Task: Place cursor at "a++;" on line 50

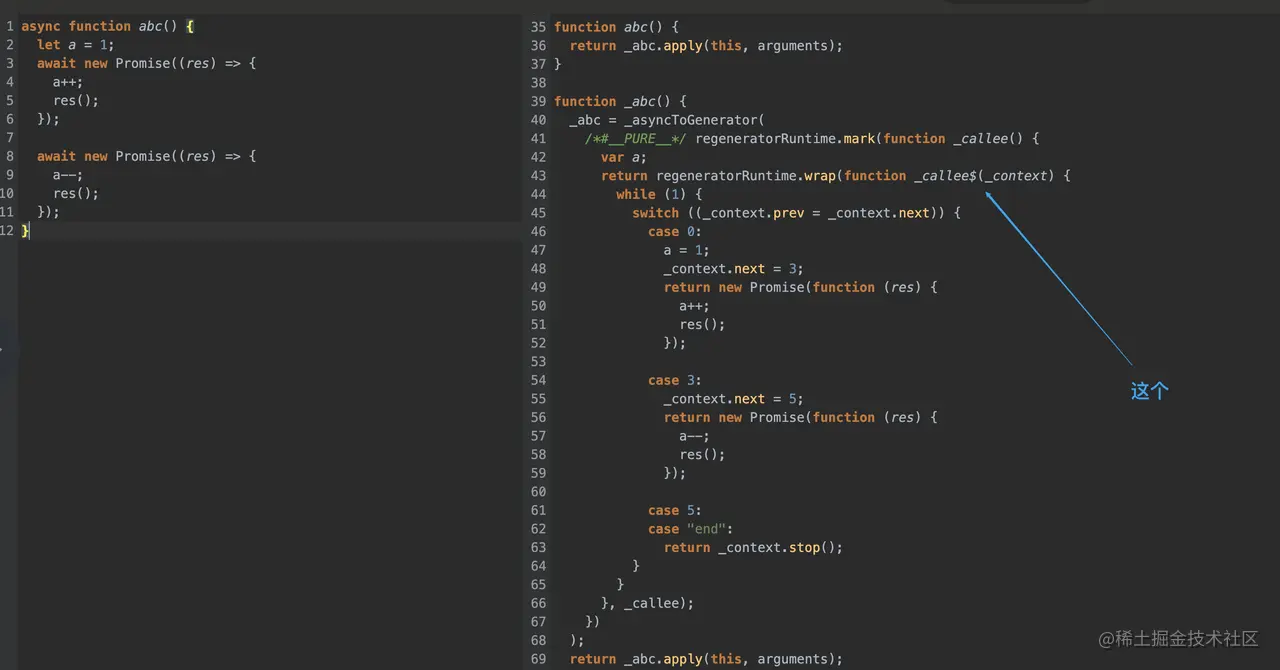Action: pyautogui.click(x=694, y=306)
